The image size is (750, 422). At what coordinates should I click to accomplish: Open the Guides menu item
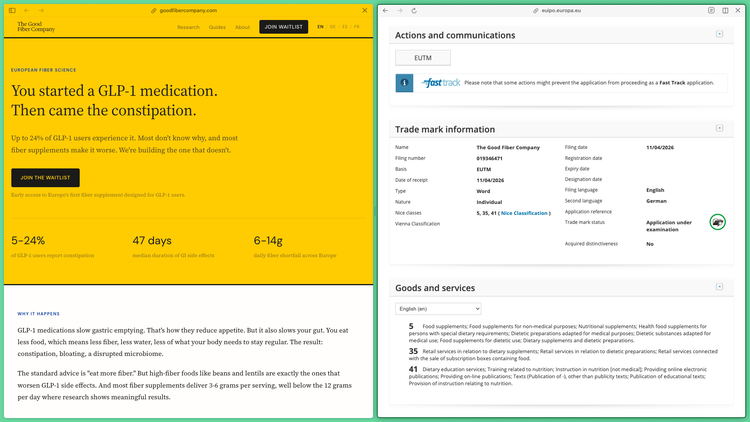click(217, 27)
